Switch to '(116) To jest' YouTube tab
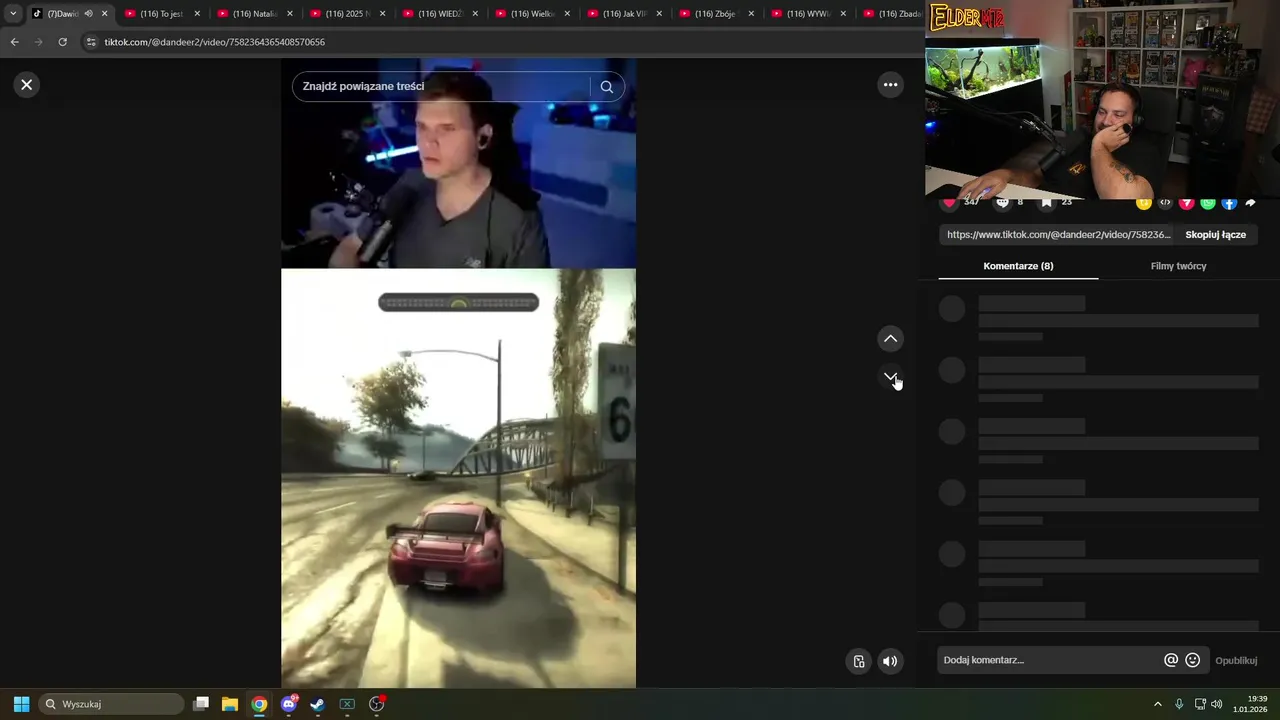 (x=160, y=14)
